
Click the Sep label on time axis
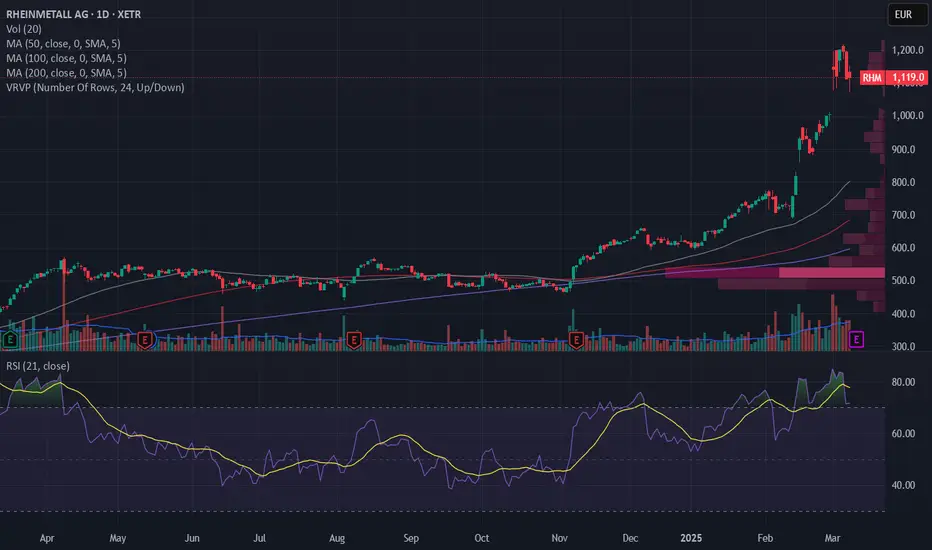[x=411, y=538]
